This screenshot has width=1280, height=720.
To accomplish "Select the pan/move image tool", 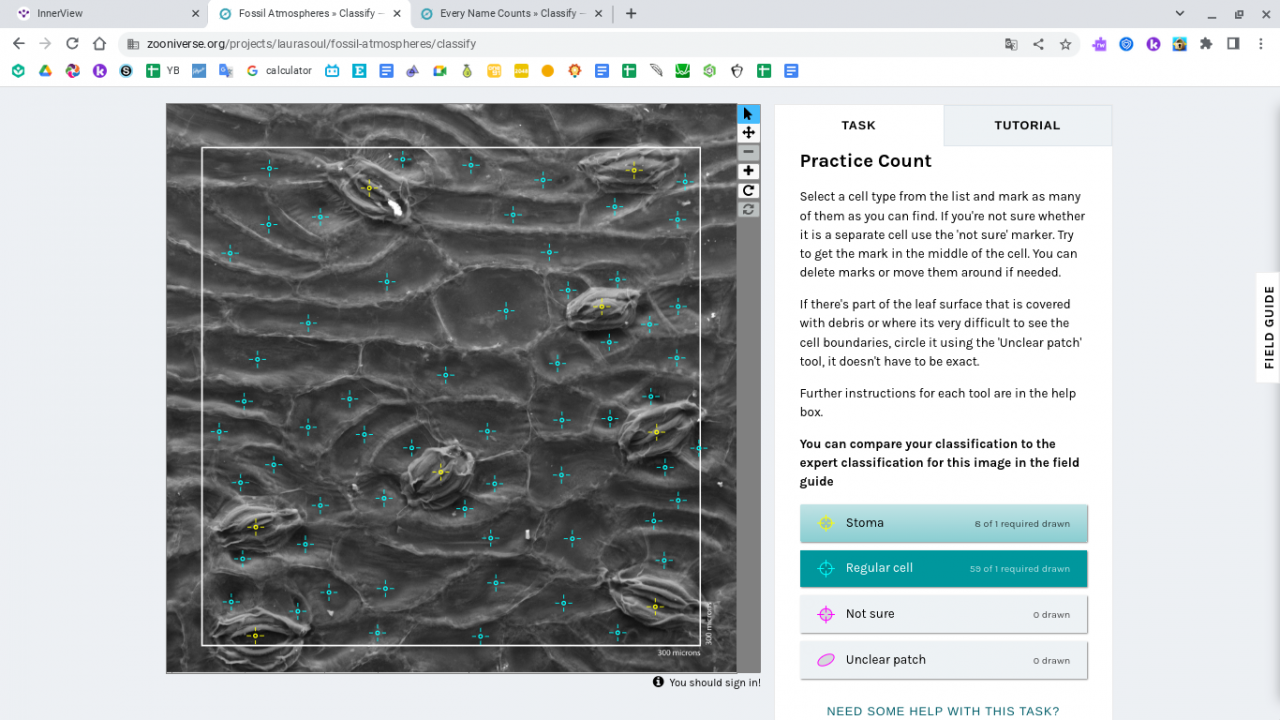I will (748, 133).
